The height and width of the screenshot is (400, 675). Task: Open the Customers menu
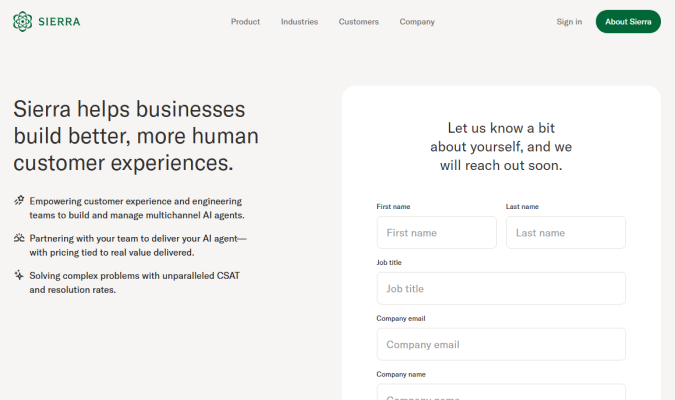[359, 22]
